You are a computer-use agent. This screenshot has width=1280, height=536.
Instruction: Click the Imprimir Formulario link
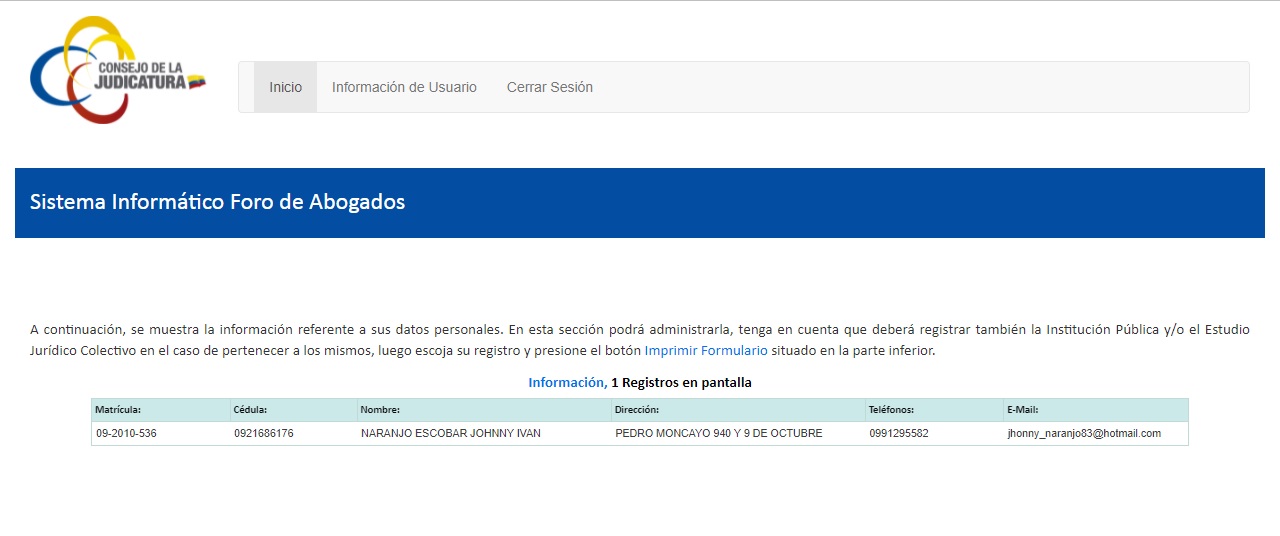pyautogui.click(x=706, y=351)
